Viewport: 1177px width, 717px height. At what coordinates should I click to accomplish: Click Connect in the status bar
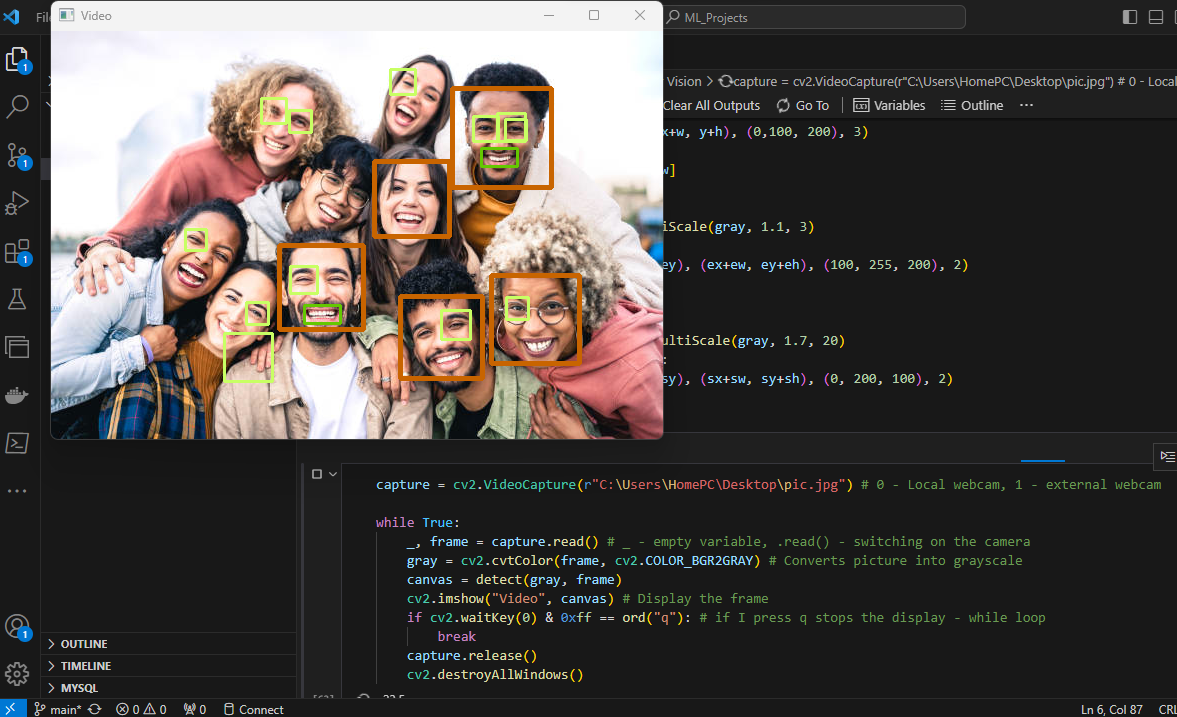click(x=253, y=709)
